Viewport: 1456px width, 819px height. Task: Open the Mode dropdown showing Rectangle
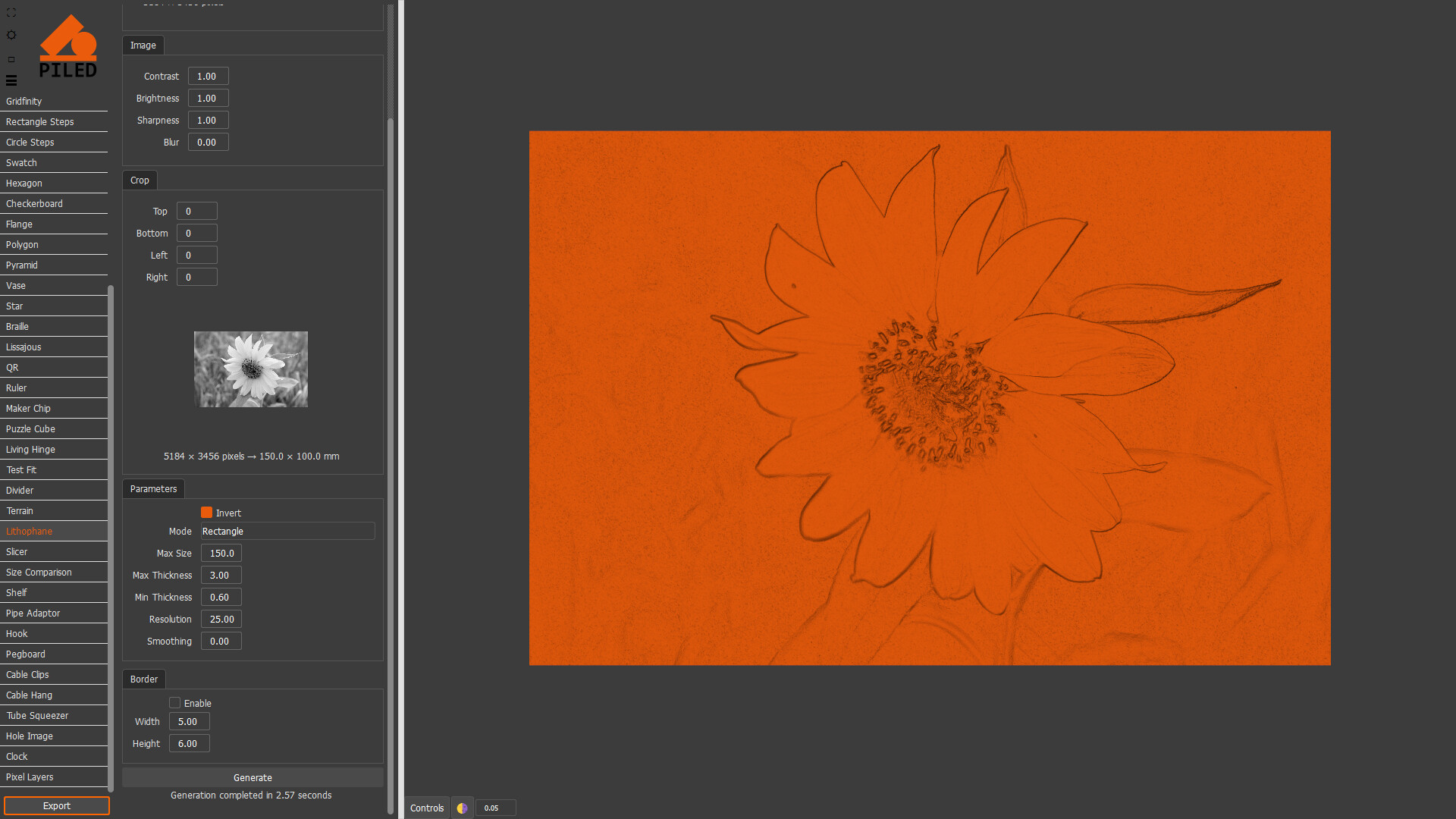tap(287, 531)
